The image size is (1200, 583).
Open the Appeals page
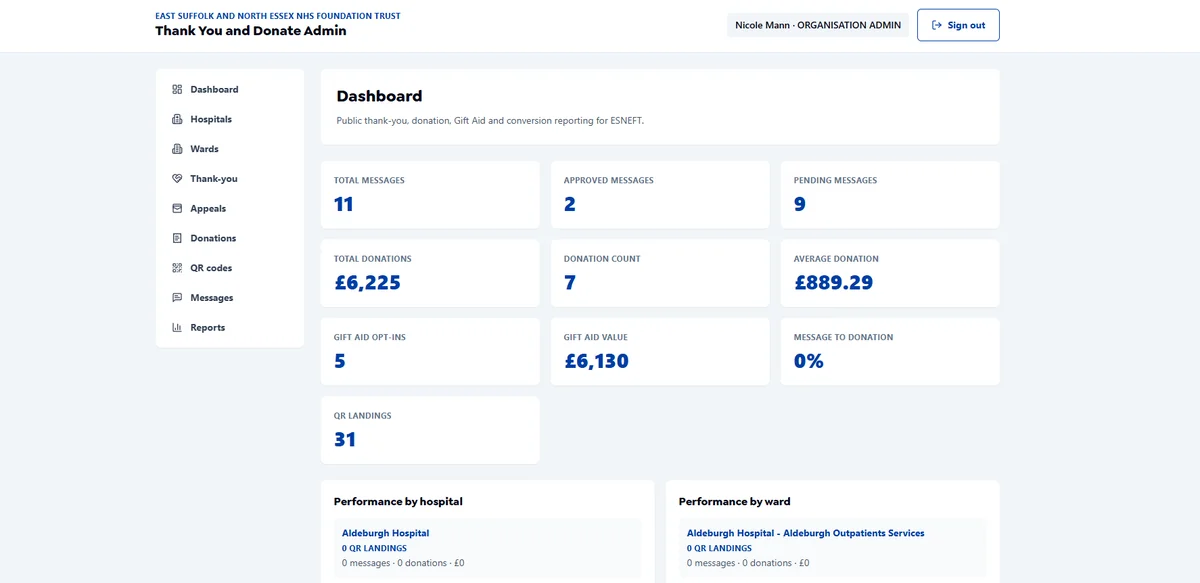pyautogui.click(x=230, y=209)
